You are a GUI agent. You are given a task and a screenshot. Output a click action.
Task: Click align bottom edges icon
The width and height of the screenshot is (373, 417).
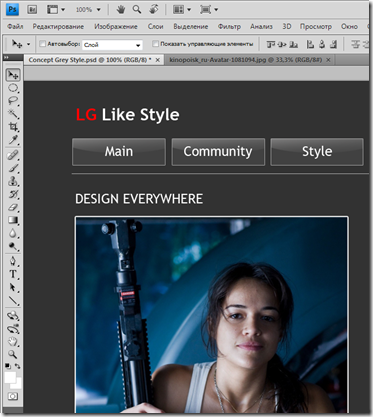[x=293, y=44]
